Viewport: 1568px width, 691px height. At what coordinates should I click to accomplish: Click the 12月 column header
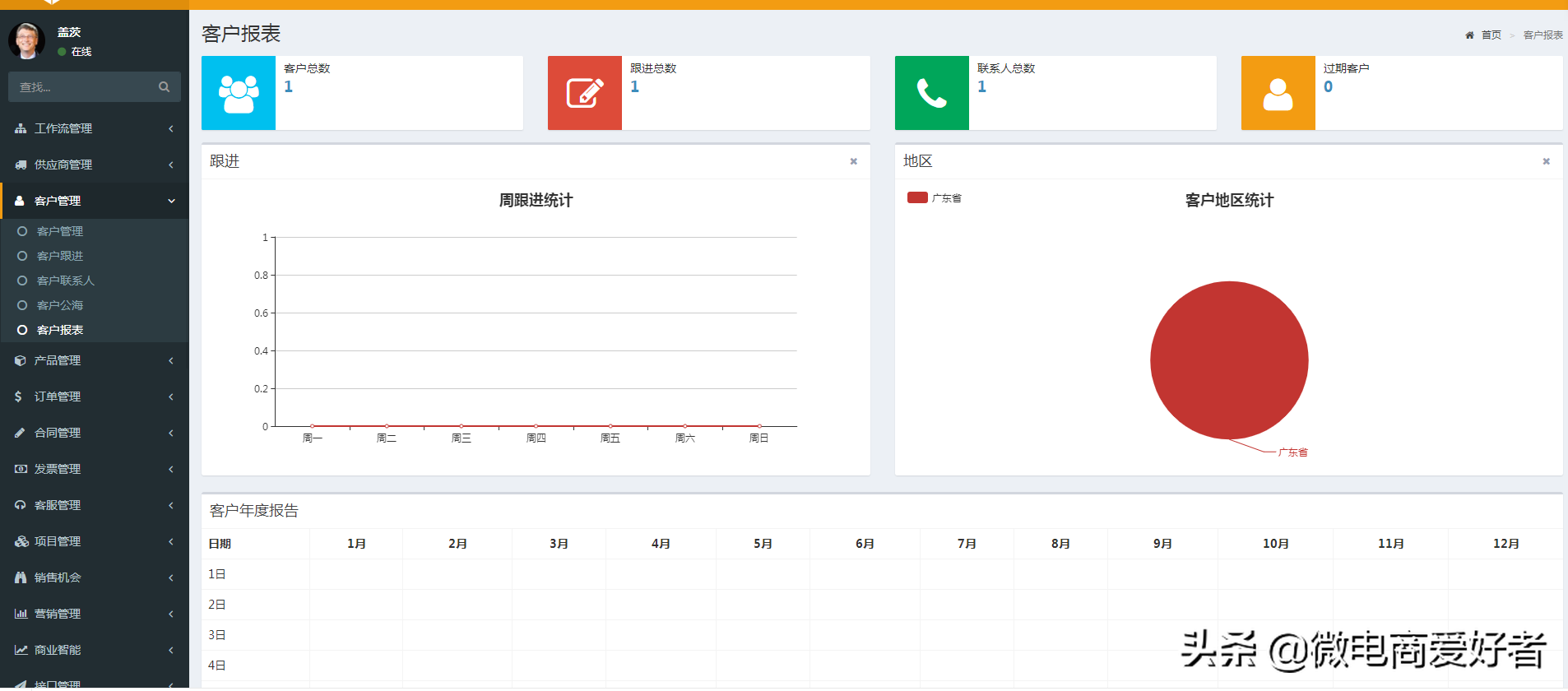tap(1506, 544)
